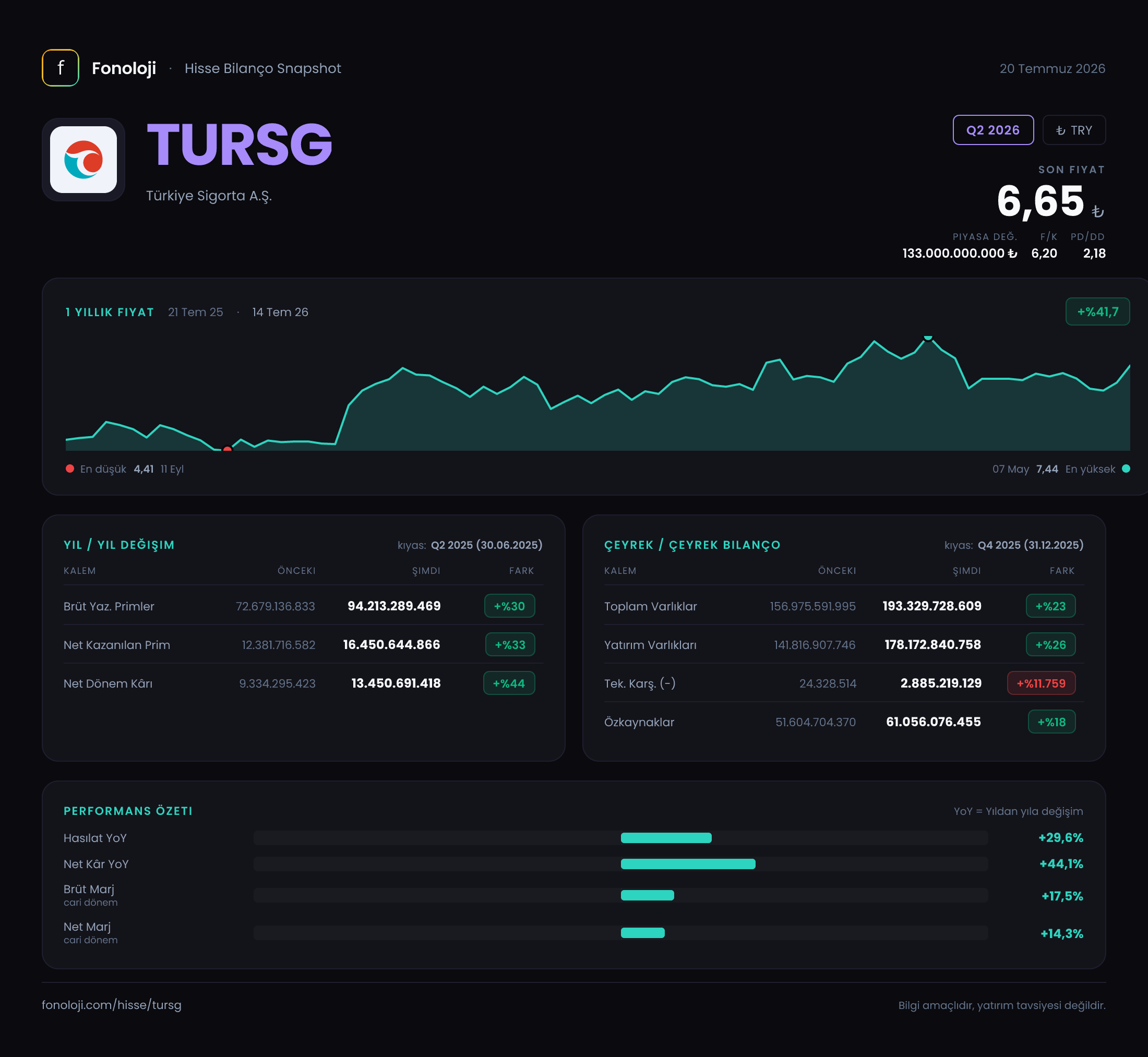Click the Fonoloji 'f' logo icon
This screenshot has height=1057, width=1148.
[x=60, y=68]
